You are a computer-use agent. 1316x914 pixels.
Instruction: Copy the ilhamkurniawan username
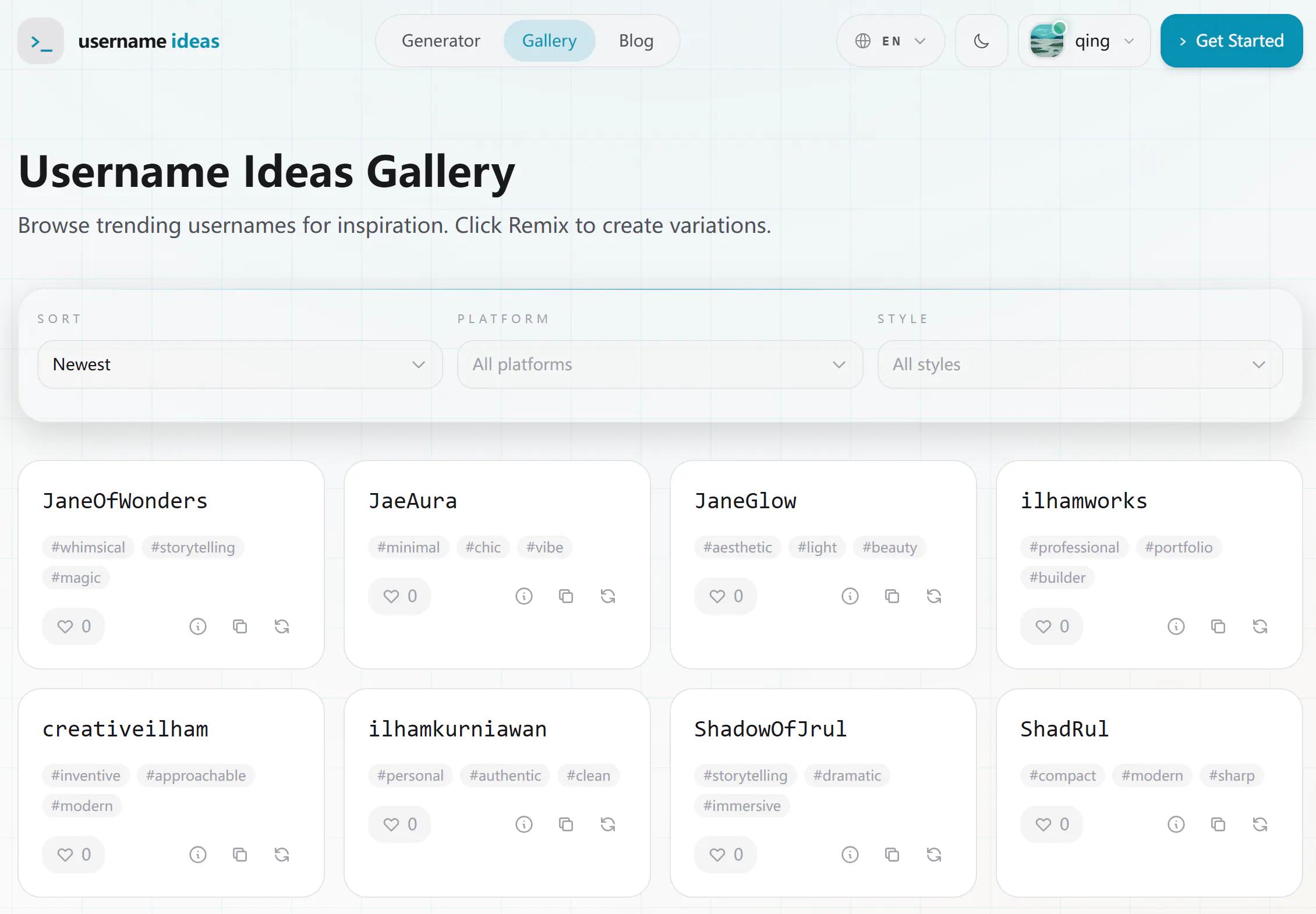coord(566,824)
